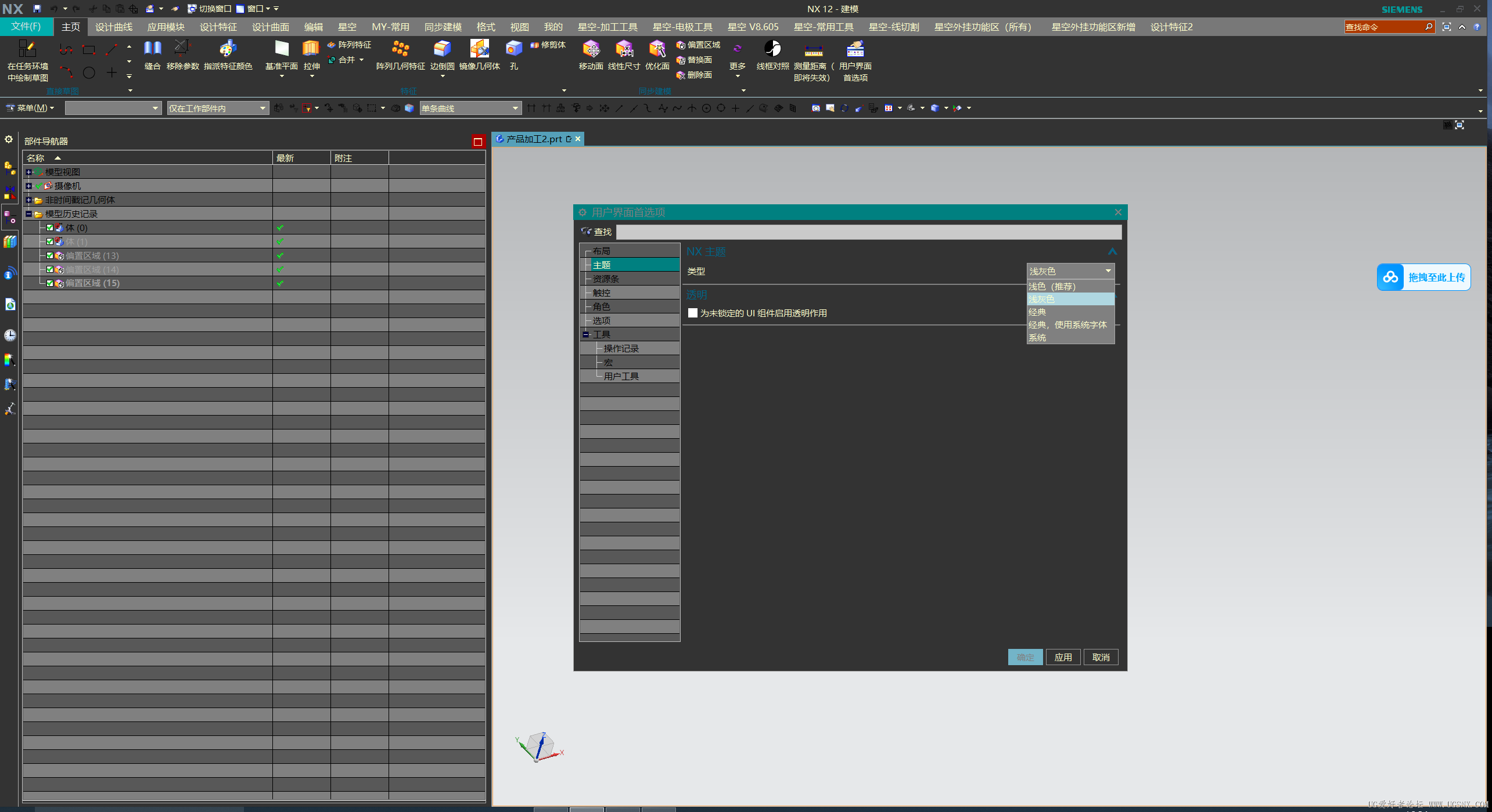The width and height of the screenshot is (1492, 812).
Task: Collapse the 模型历史记录 tree node
Action: click(28, 214)
